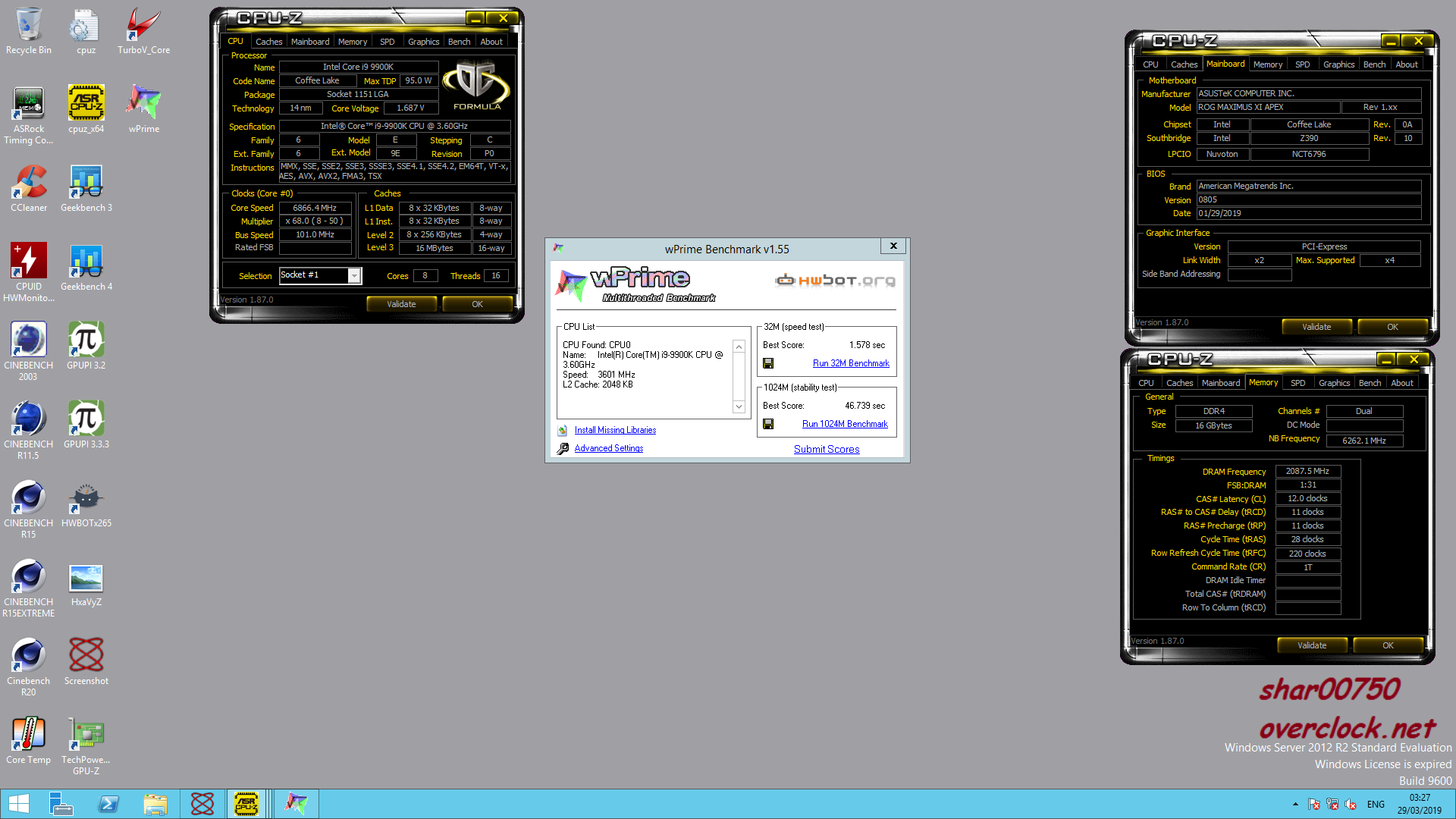This screenshot has width=1456, height=819.
Task: Open the Screenshot desktop icon
Action: [86, 662]
